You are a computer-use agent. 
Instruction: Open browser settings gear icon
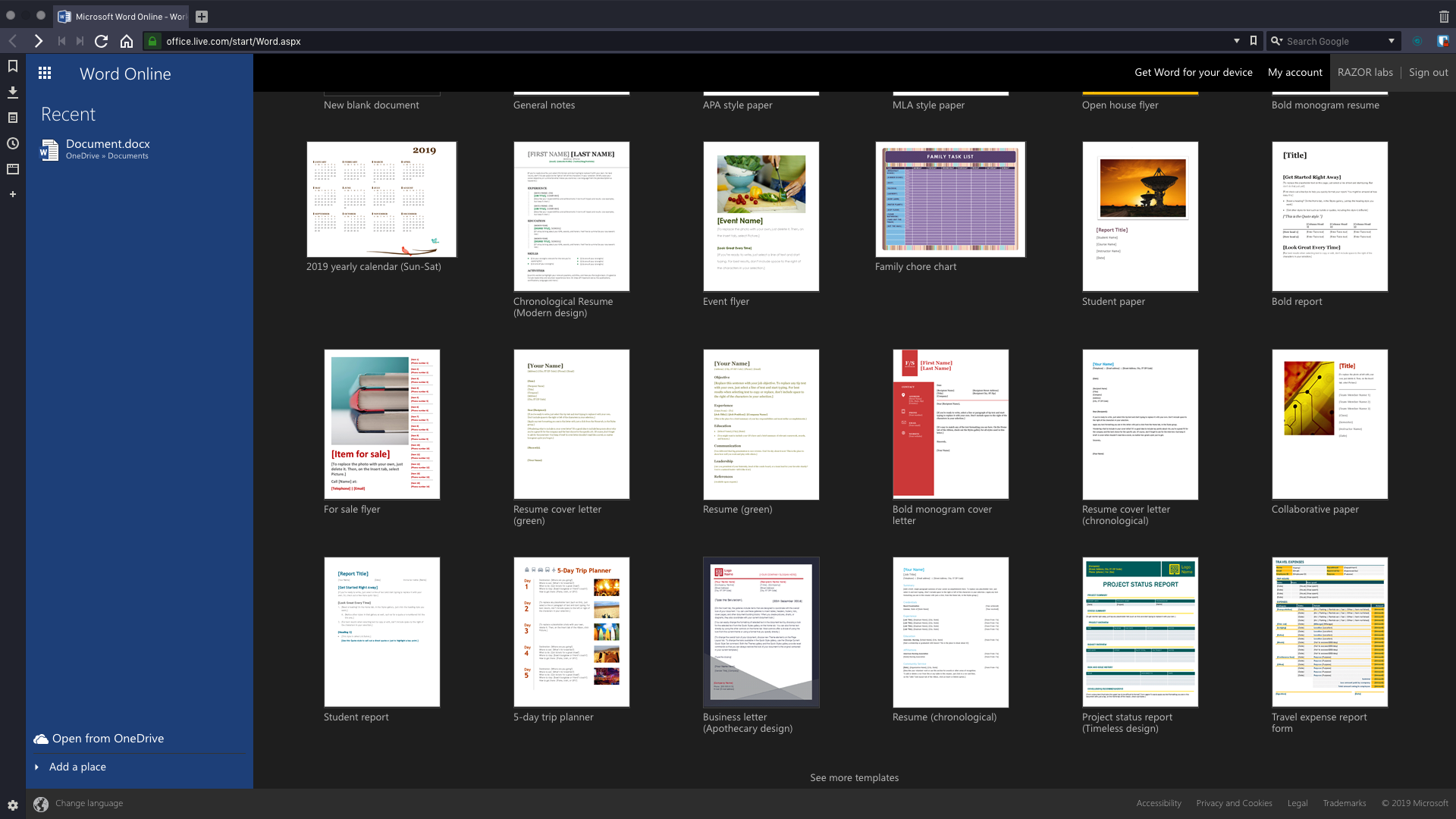[13, 805]
